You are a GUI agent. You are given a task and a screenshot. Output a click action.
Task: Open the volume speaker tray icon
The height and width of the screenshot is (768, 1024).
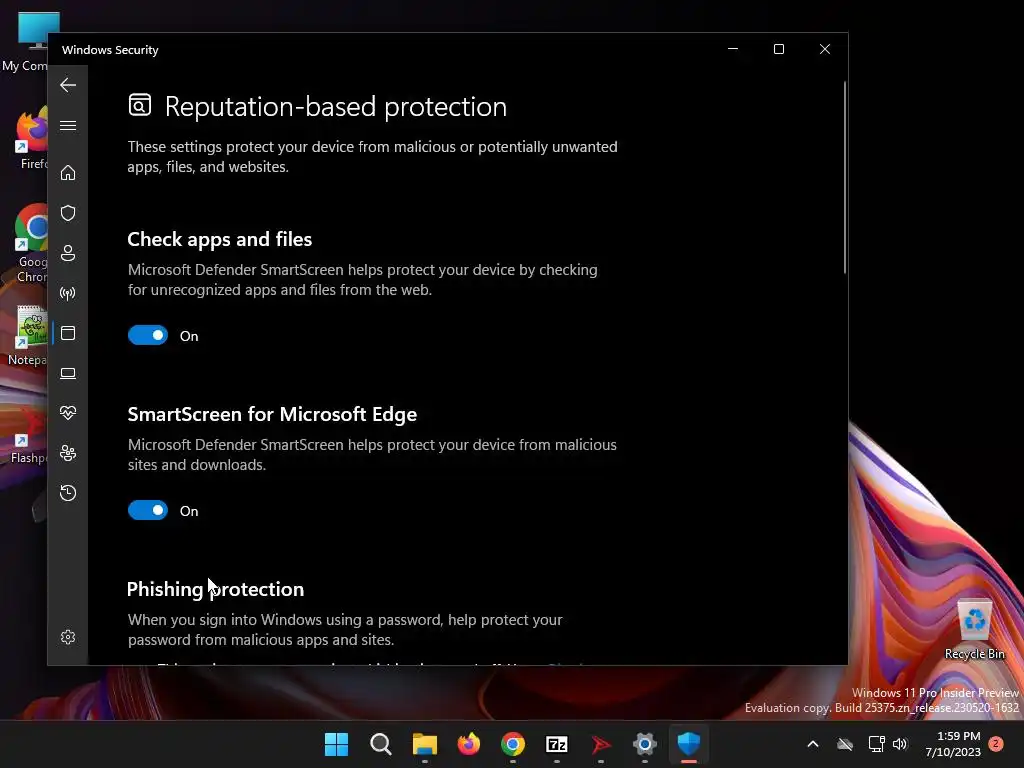coord(900,744)
